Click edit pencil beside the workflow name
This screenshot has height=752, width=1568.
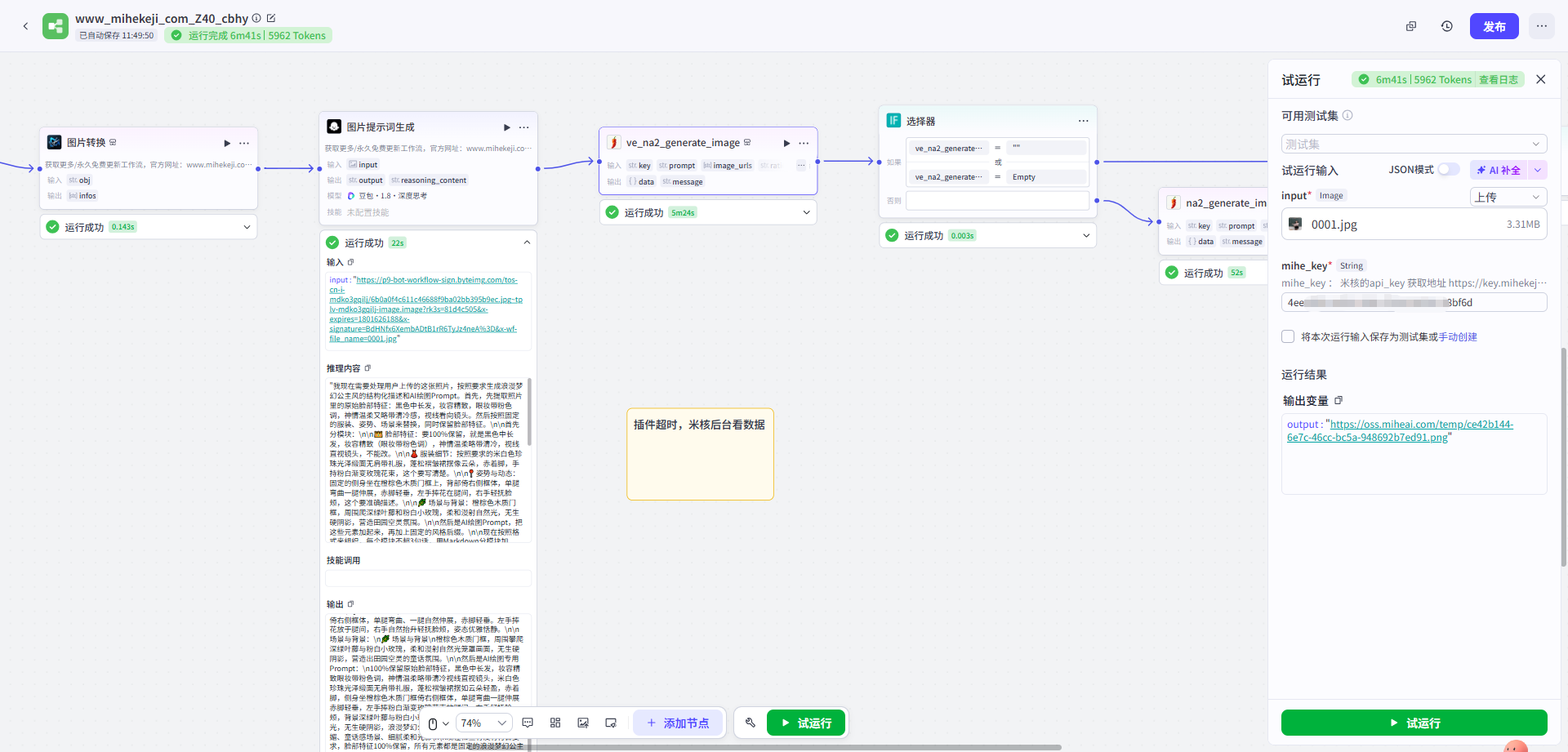coord(271,18)
